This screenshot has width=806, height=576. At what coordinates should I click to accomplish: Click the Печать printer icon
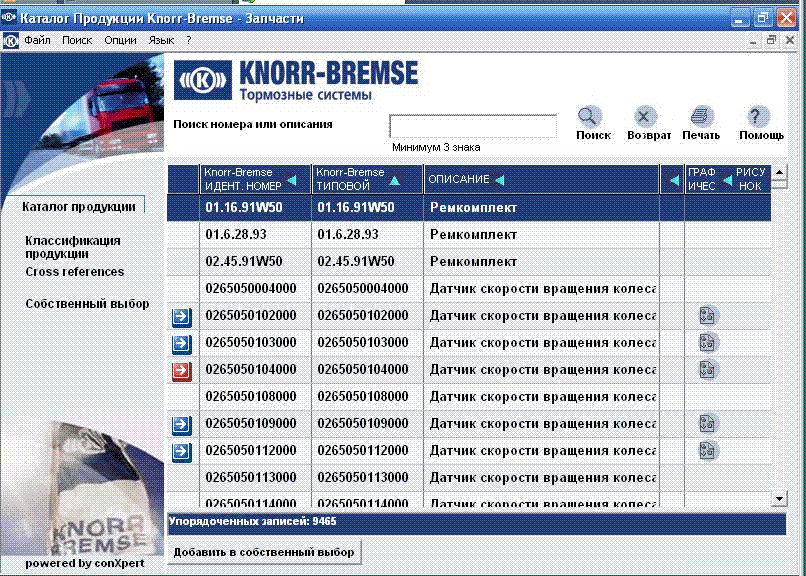pyautogui.click(x=701, y=117)
